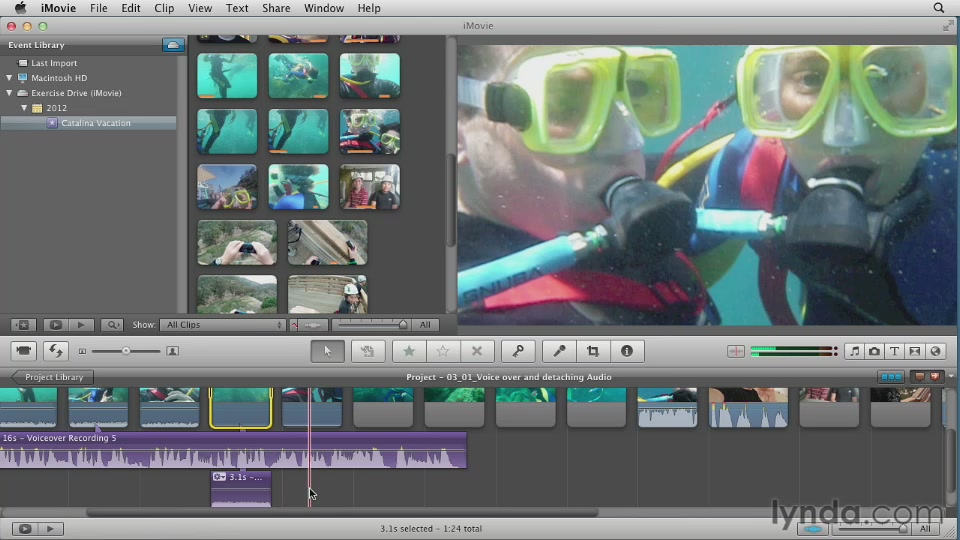The height and width of the screenshot is (540, 960).
Task: Show the keyword filter search button
Action: 112,325
